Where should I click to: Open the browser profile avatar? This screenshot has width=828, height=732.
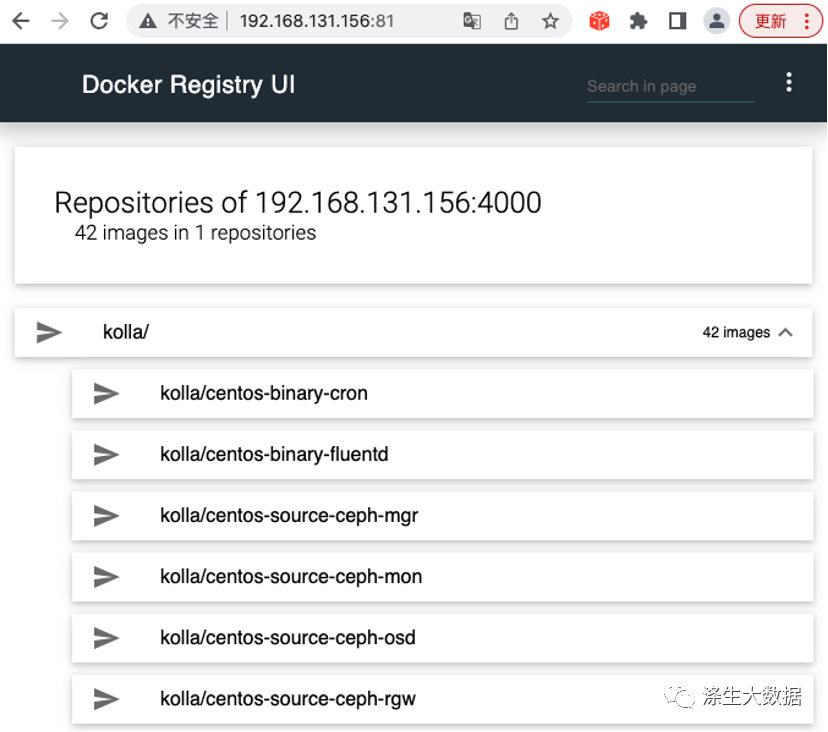tap(717, 21)
